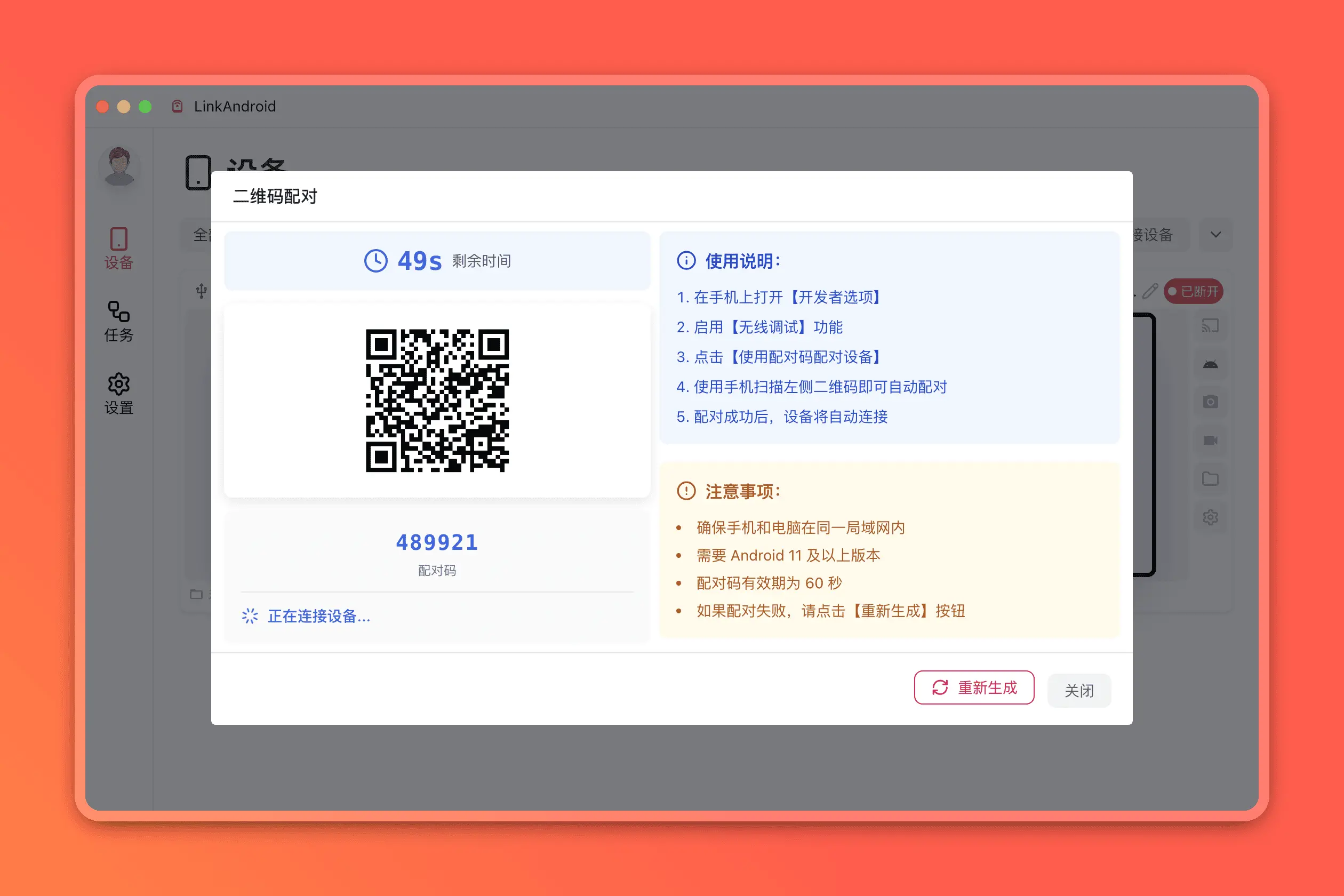The height and width of the screenshot is (896, 1344).
Task: Click the device settings gear icon
Action: tap(1210, 517)
